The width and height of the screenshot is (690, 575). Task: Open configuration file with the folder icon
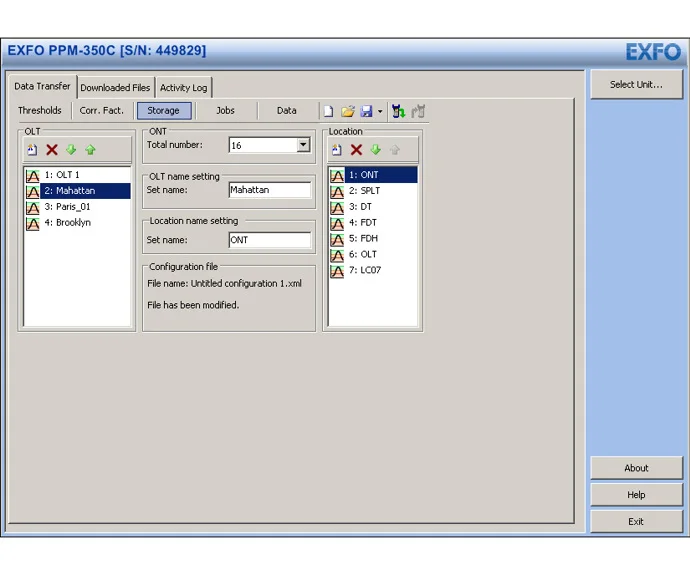click(x=348, y=111)
